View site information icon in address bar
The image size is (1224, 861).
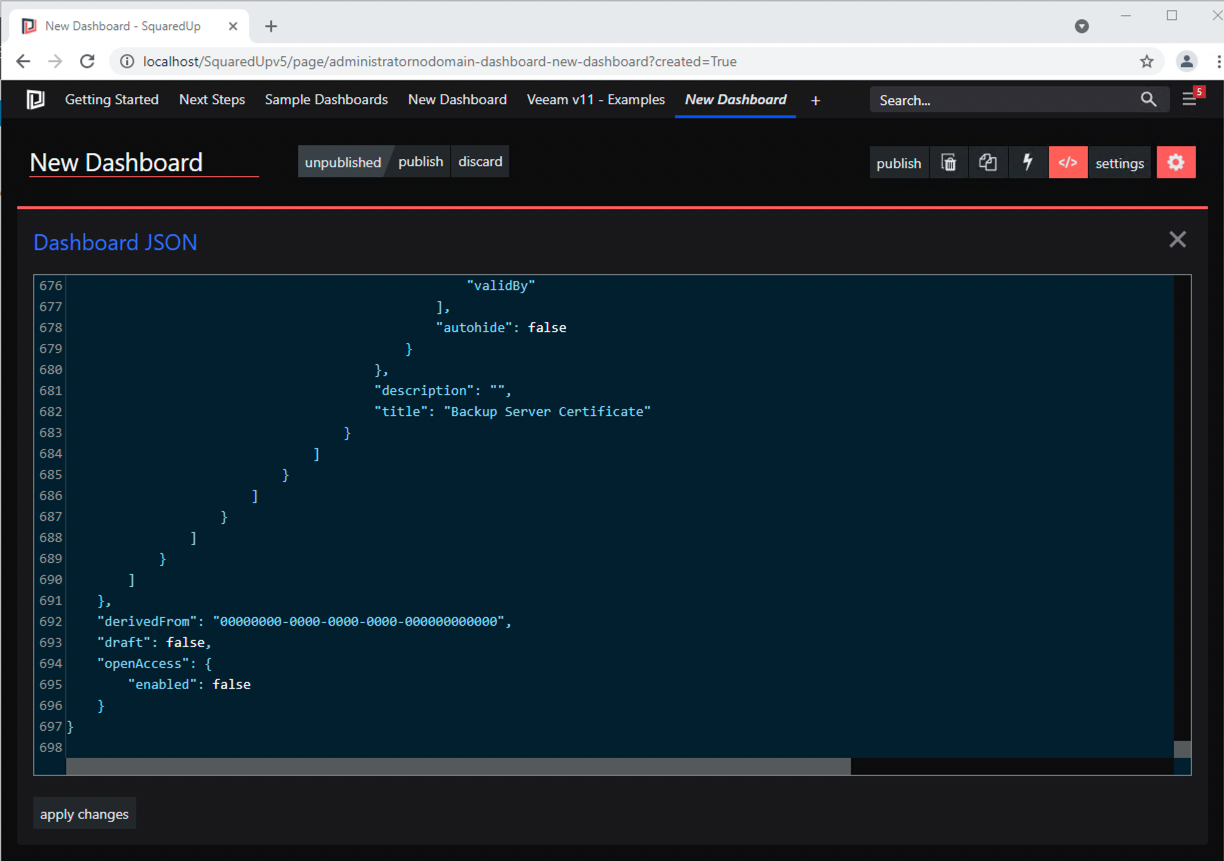click(127, 61)
